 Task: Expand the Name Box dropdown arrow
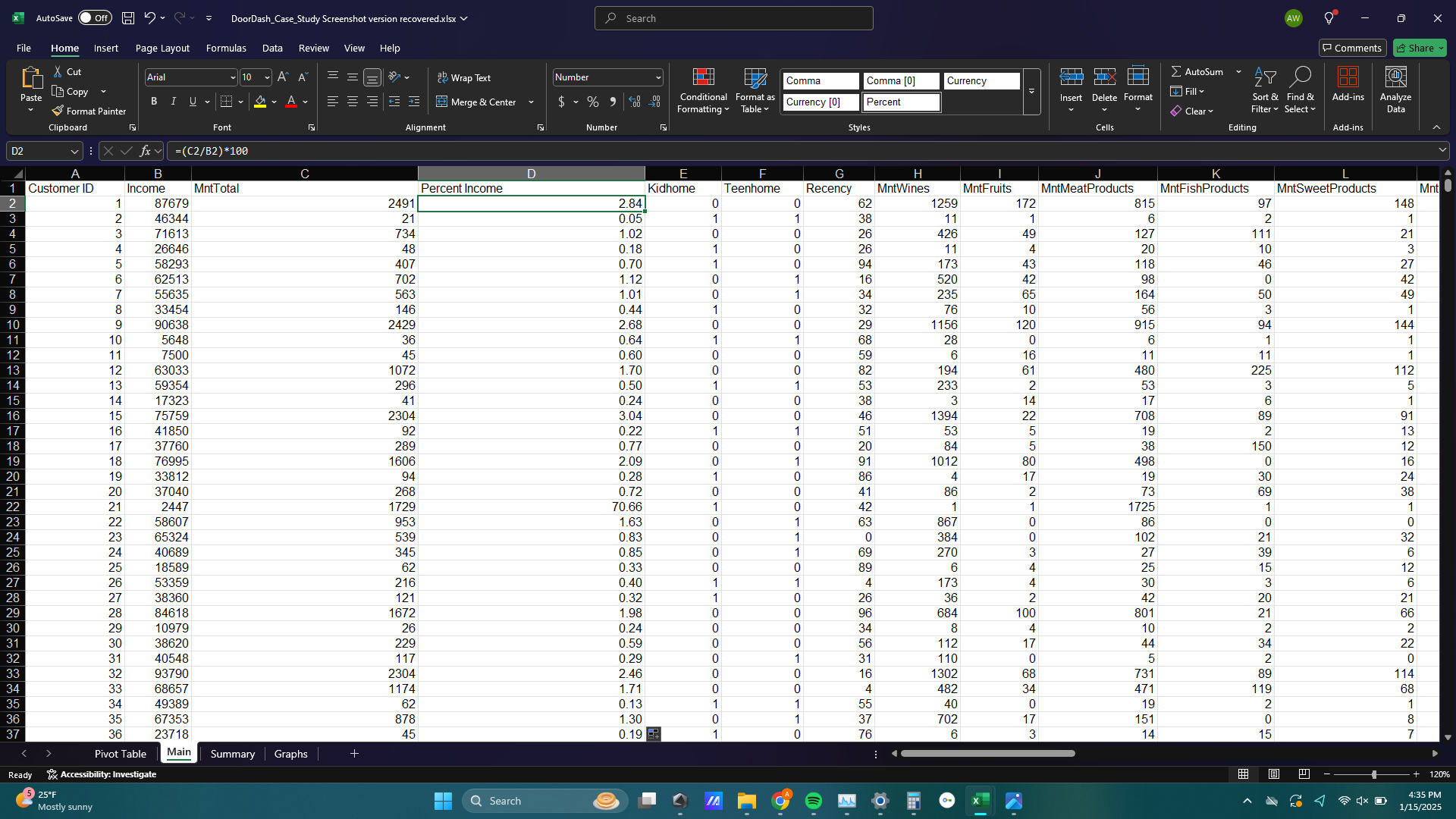(74, 151)
